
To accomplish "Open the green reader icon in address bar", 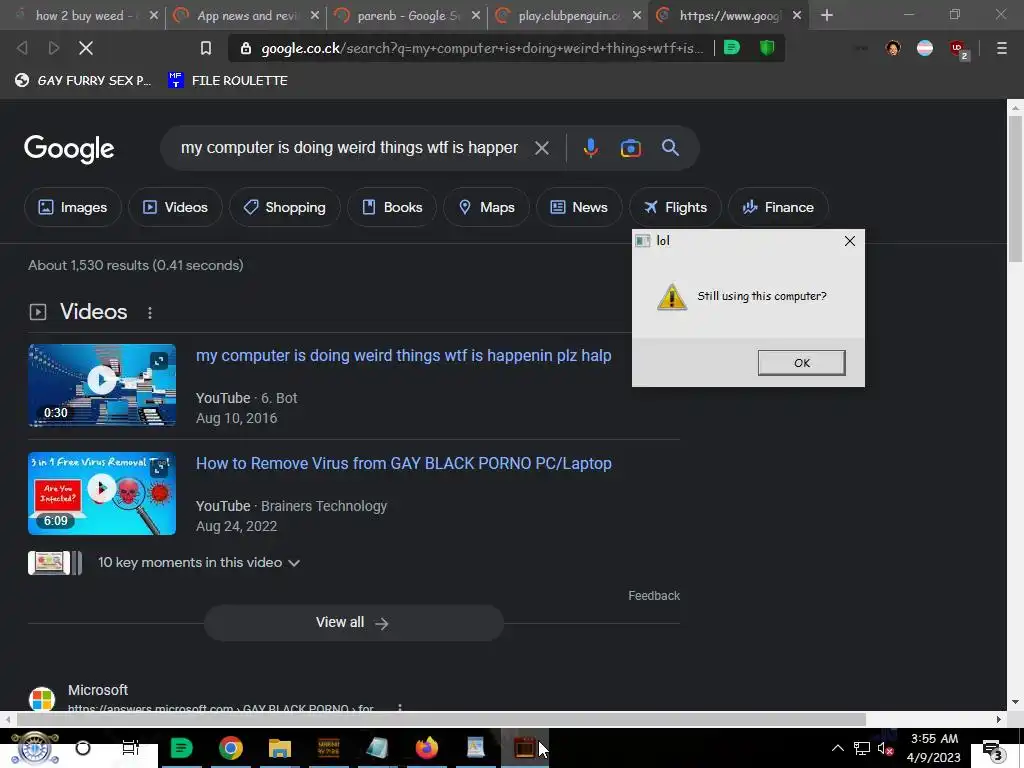I will coord(732,48).
